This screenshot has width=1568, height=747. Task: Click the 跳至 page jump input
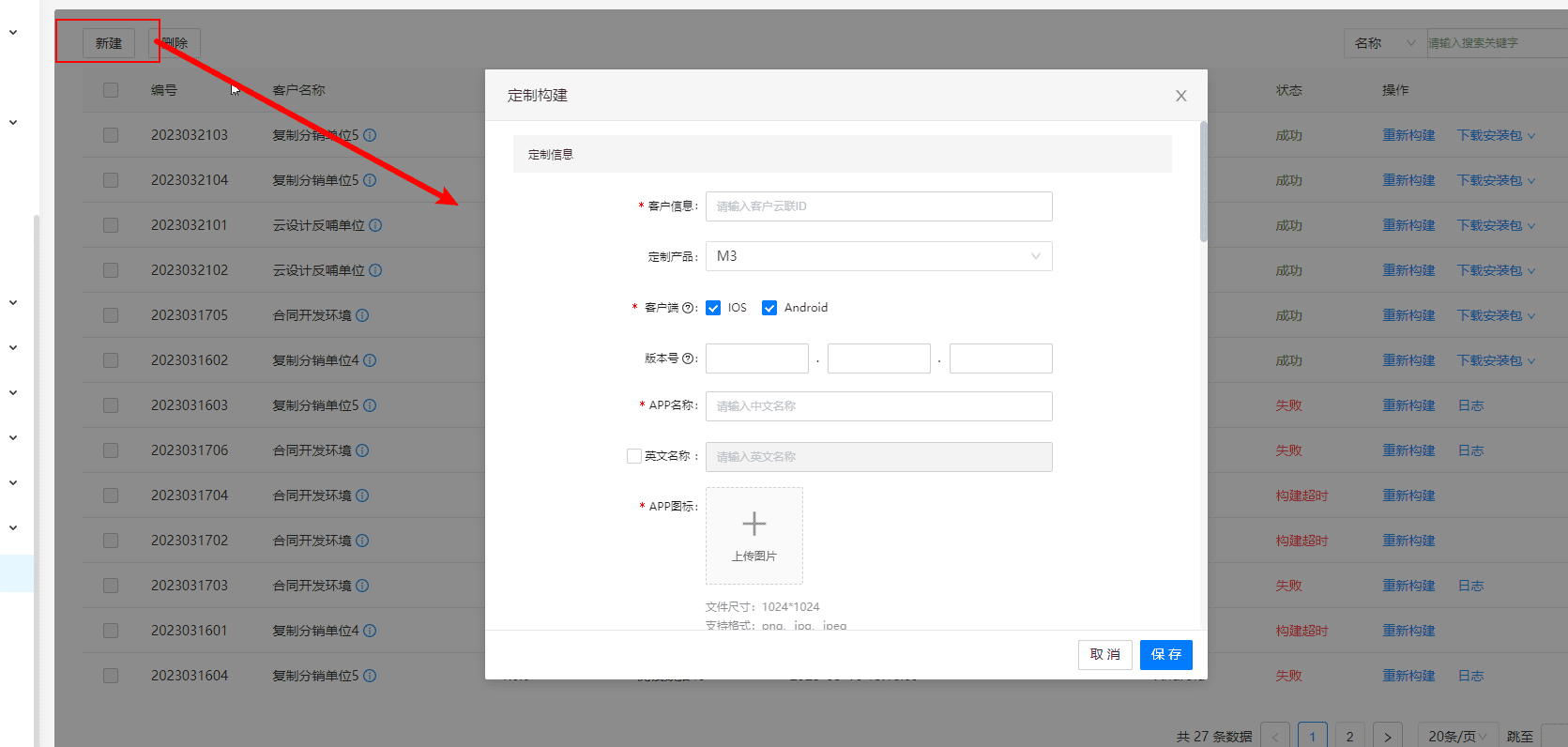coord(1555,737)
